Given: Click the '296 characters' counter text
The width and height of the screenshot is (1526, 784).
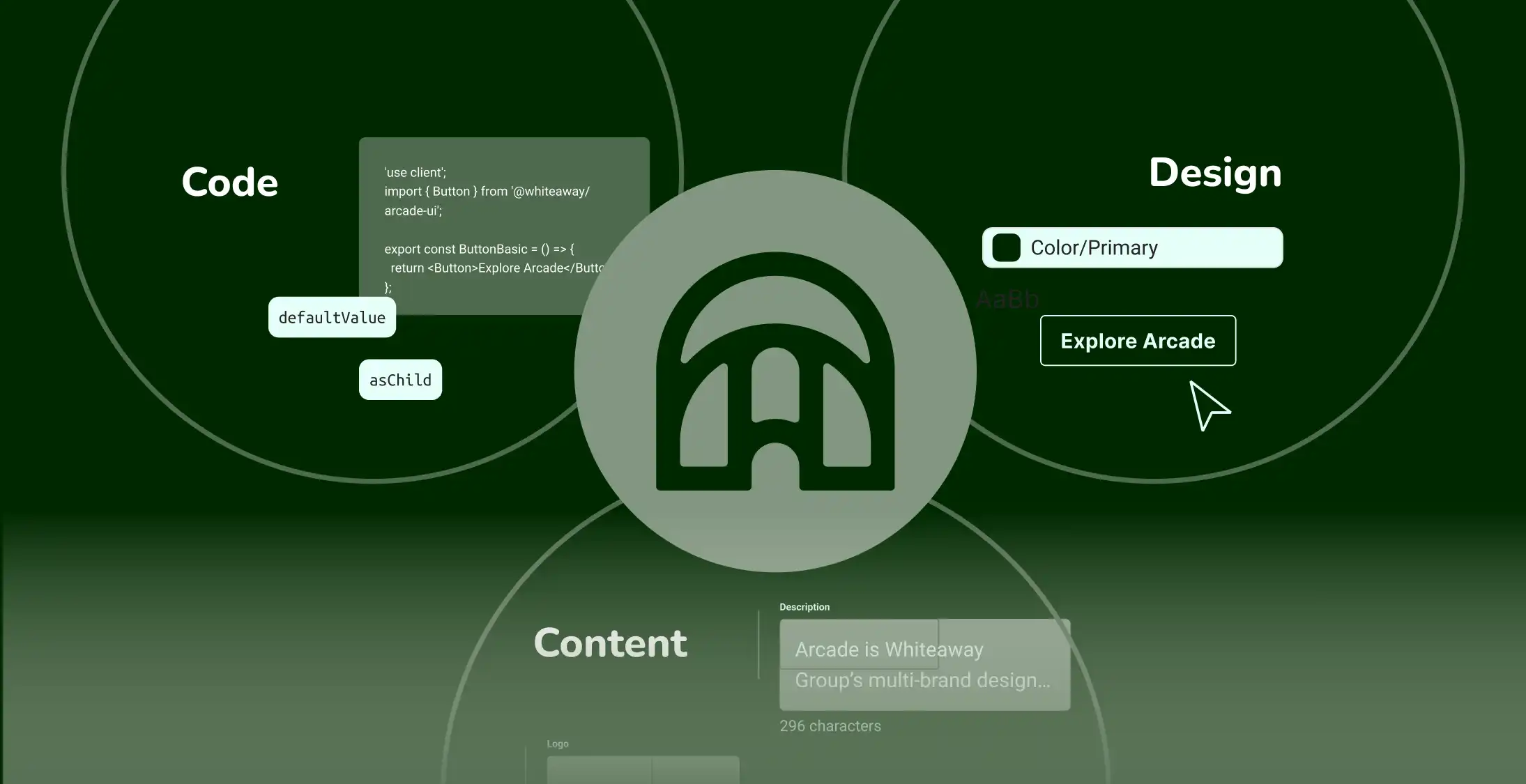Looking at the screenshot, I should coord(830,726).
